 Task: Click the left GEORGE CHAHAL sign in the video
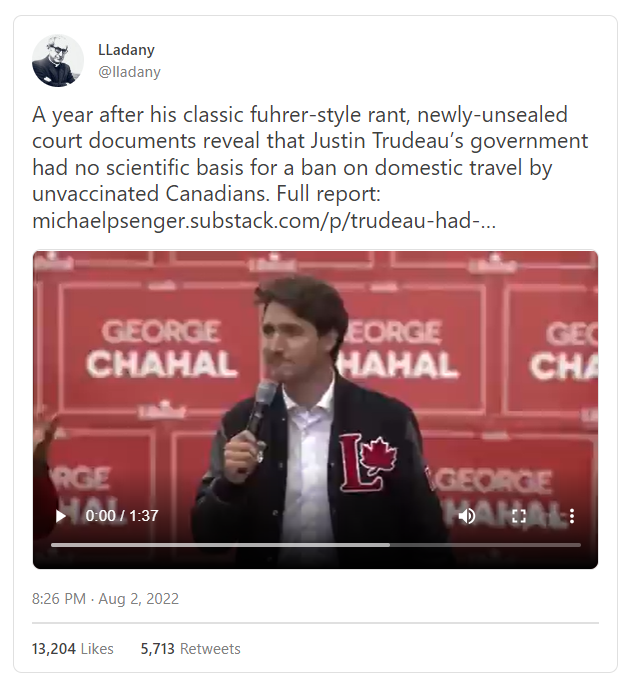161,348
